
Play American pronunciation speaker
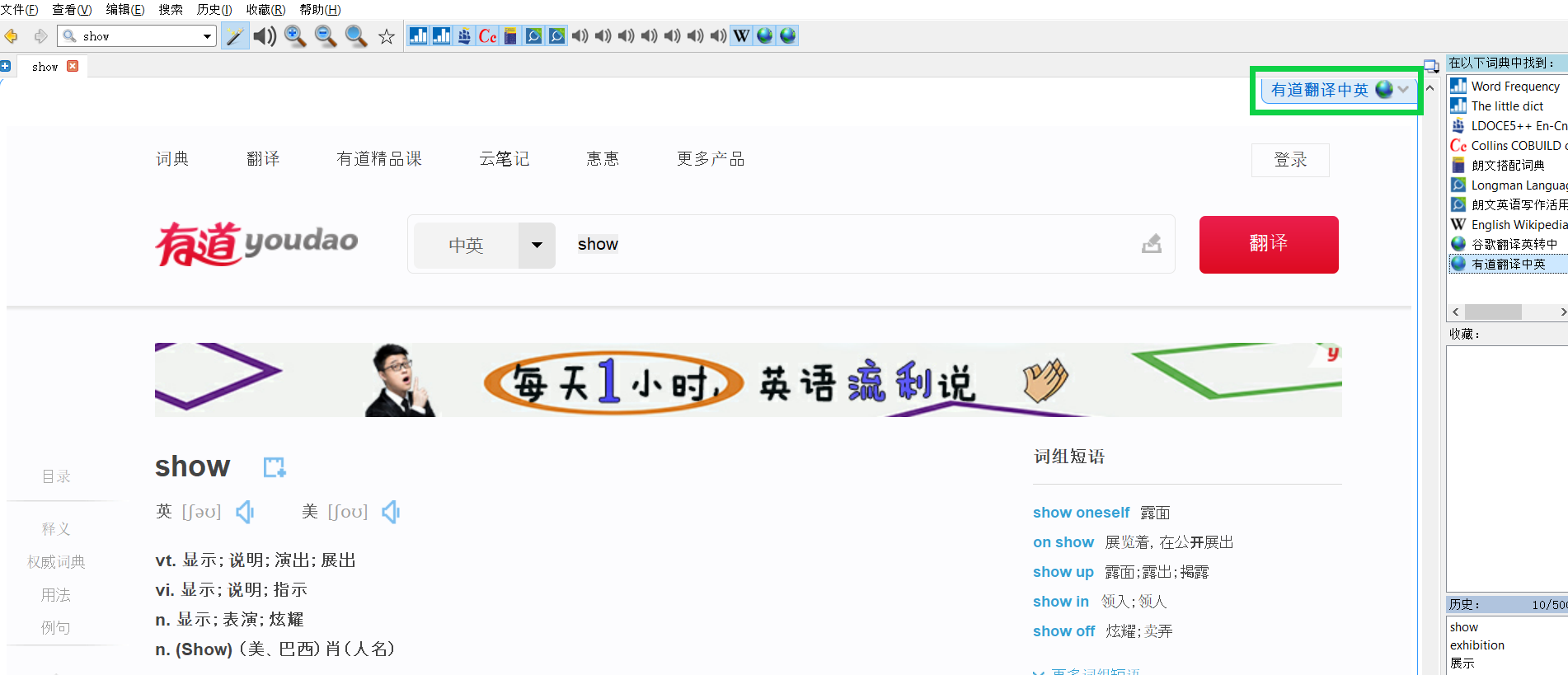pyautogui.click(x=391, y=512)
